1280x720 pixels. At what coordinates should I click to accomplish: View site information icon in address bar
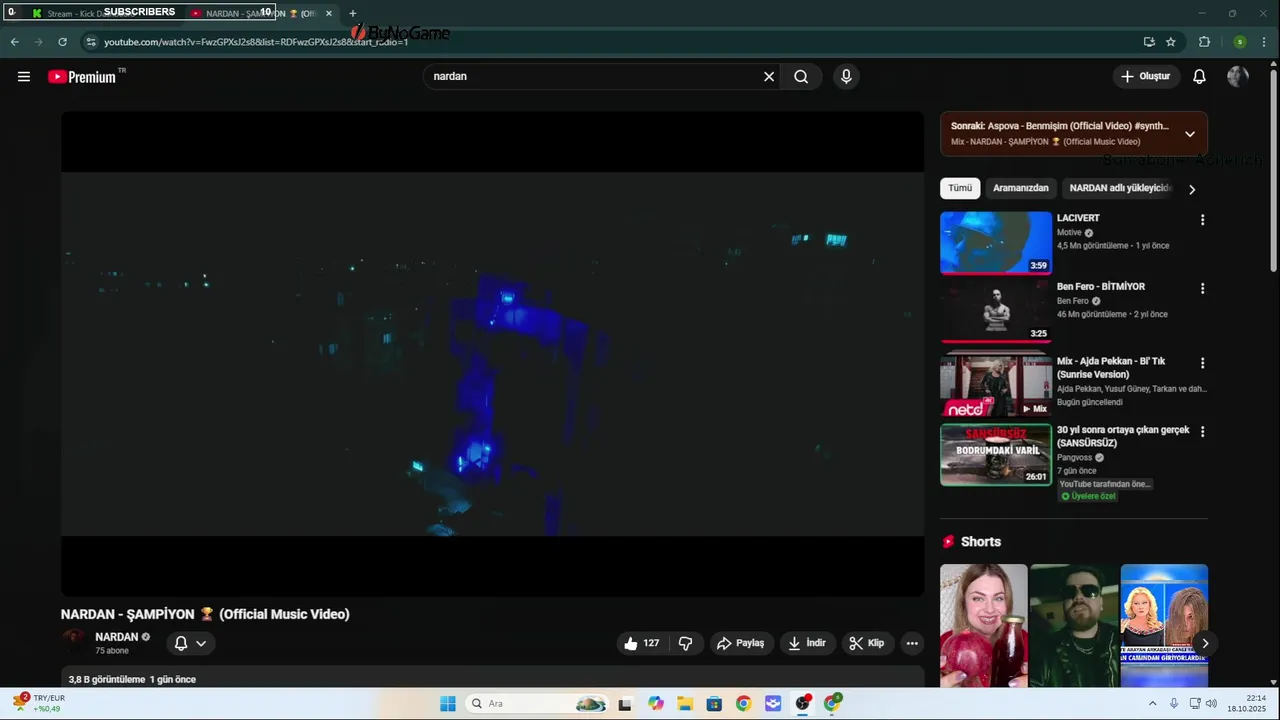[90, 42]
